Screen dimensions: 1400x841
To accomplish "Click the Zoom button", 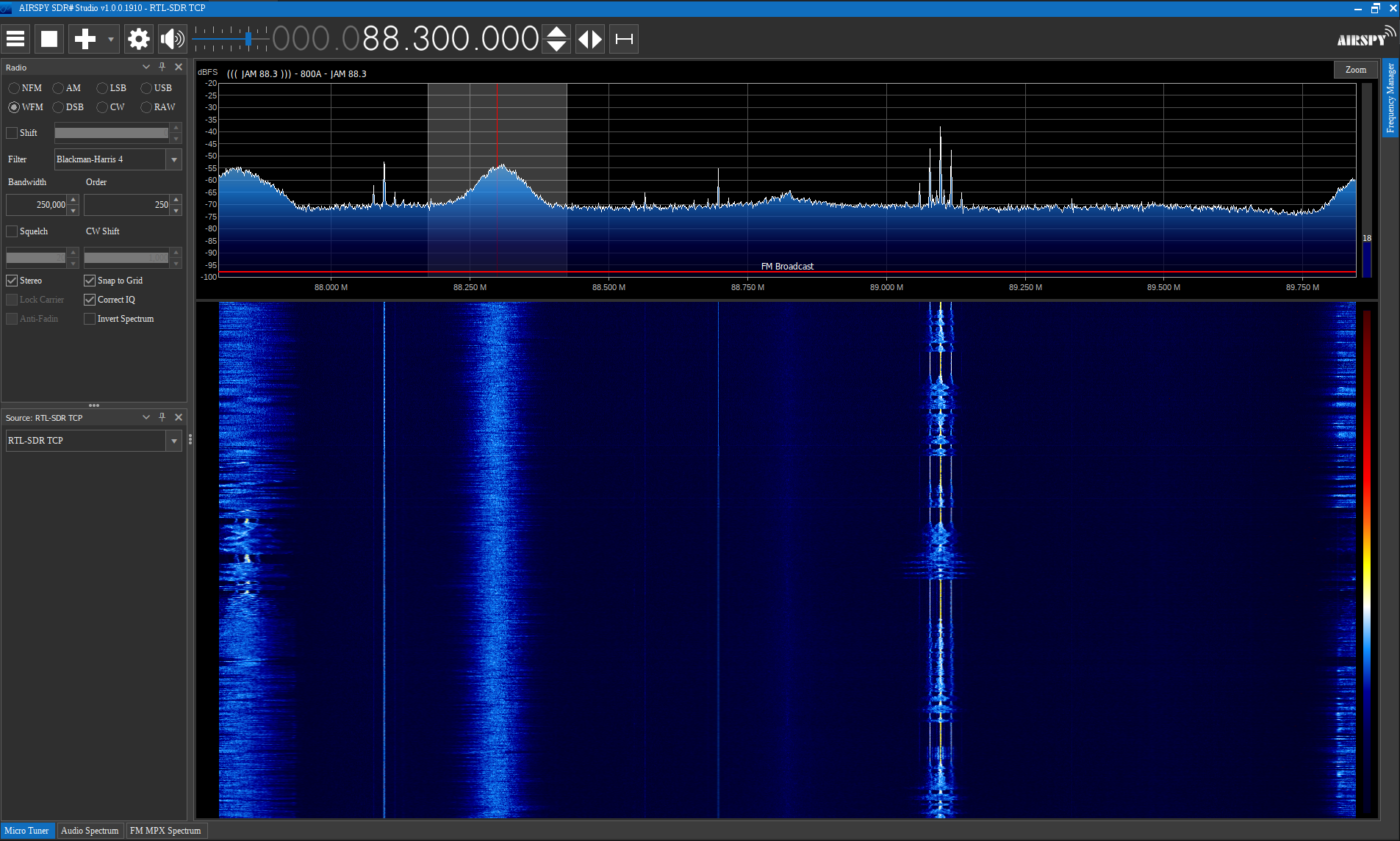I will (1356, 70).
